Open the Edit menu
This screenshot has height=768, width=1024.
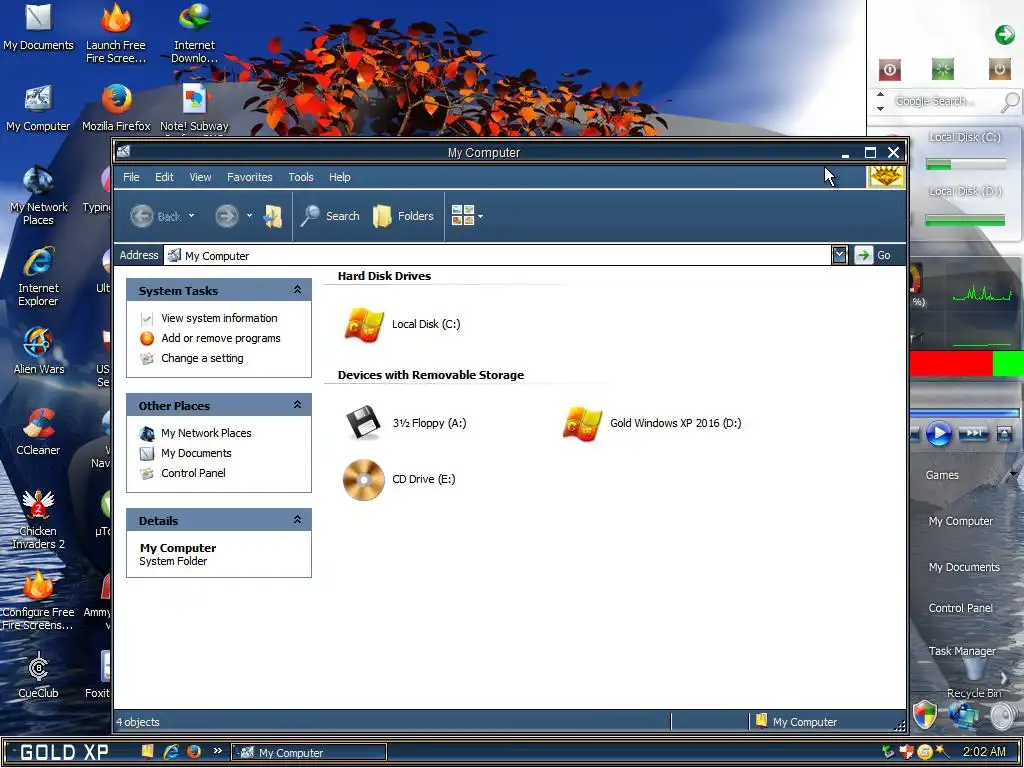click(164, 177)
